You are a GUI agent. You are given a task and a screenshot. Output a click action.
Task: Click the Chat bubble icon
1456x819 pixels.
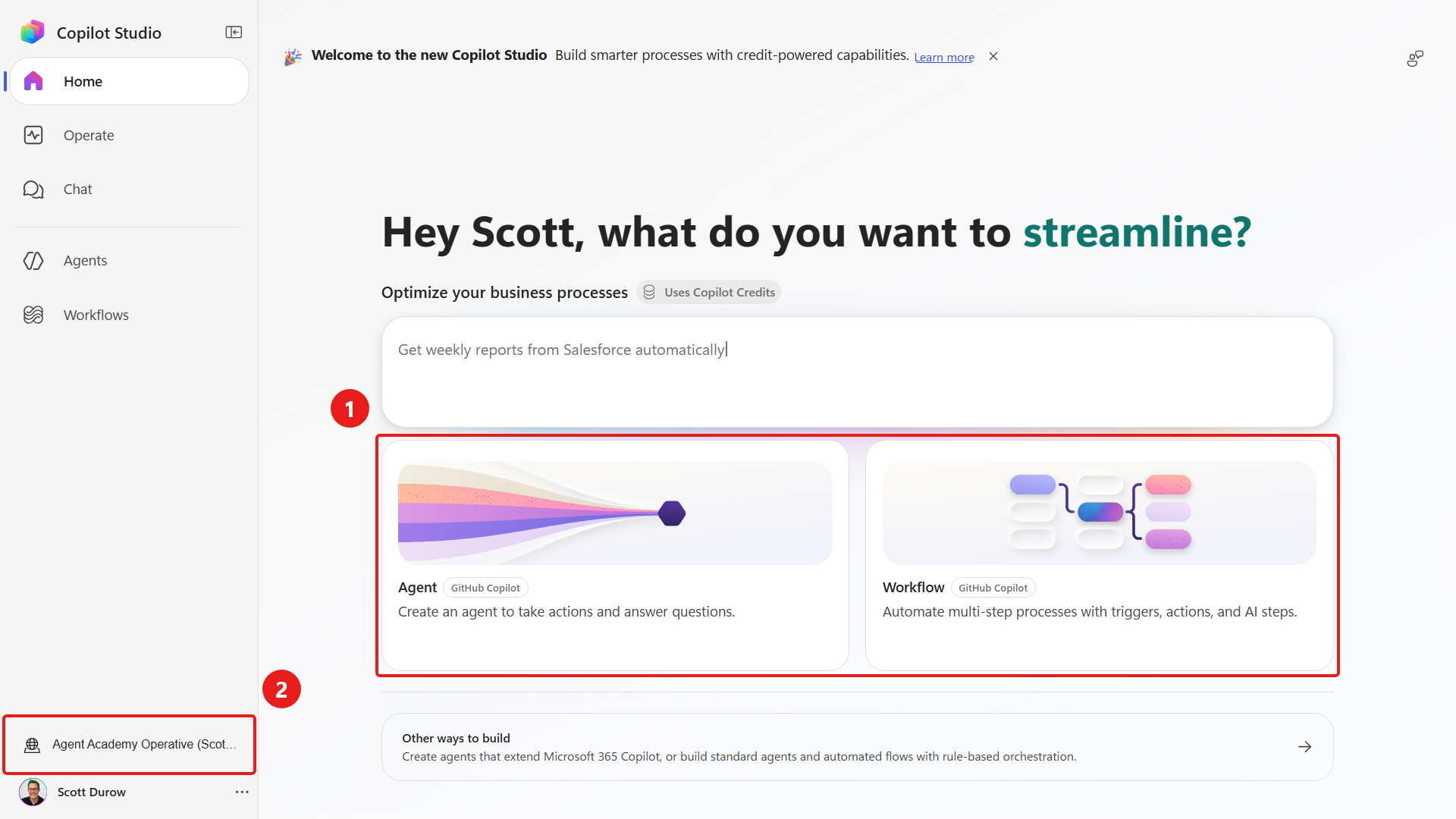pos(33,189)
